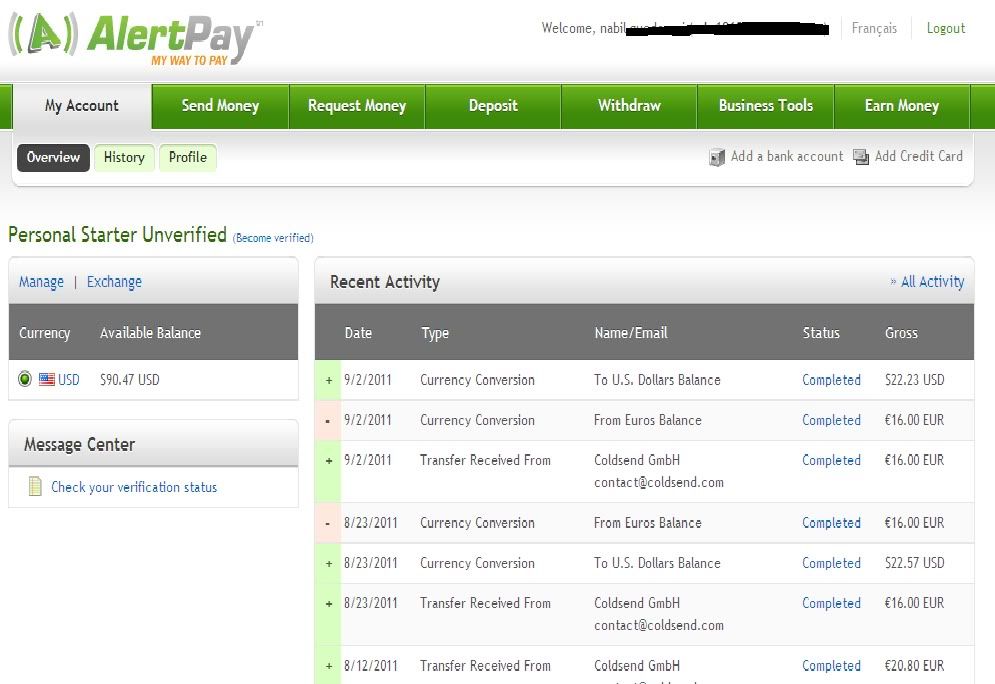Screen dimensions: 995x684
Task: Click the USD currency link
Action: pyautogui.click(x=69, y=379)
